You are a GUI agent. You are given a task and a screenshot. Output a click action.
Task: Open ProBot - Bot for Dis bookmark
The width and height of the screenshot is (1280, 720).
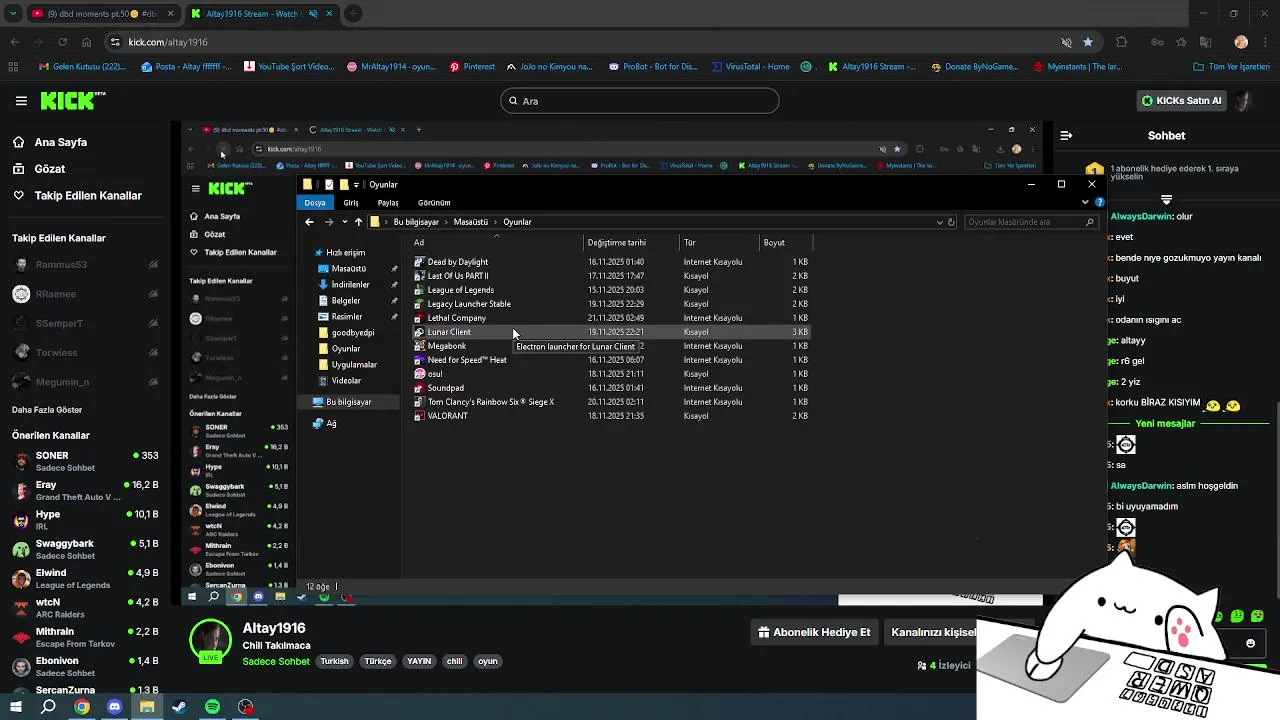(x=652, y=67)
